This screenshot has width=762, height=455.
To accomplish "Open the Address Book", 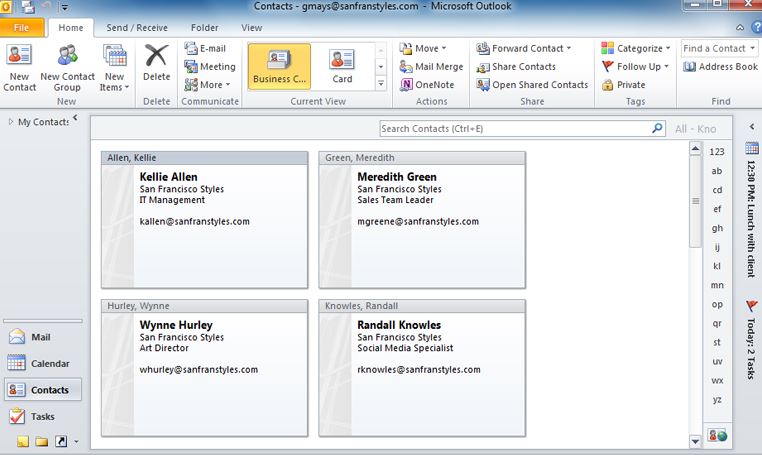I will pyautogui.click(x=720, y=67).
